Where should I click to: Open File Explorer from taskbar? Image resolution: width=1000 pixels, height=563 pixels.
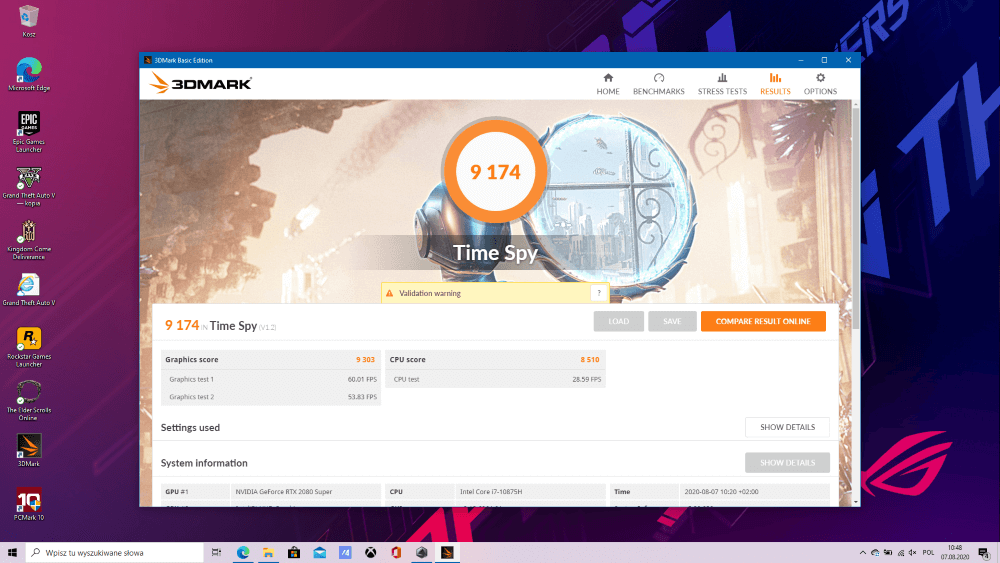[268, 553]
